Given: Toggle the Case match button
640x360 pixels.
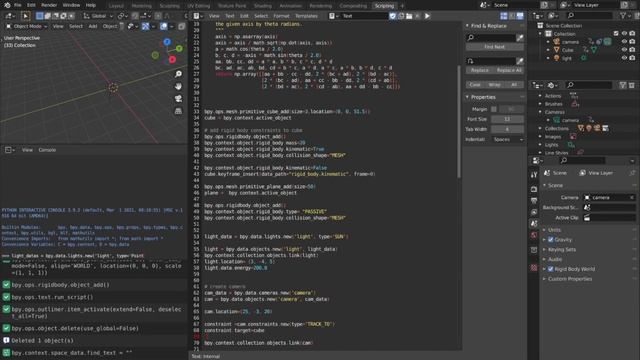Looking at the screenshot, I should point(475,84).
